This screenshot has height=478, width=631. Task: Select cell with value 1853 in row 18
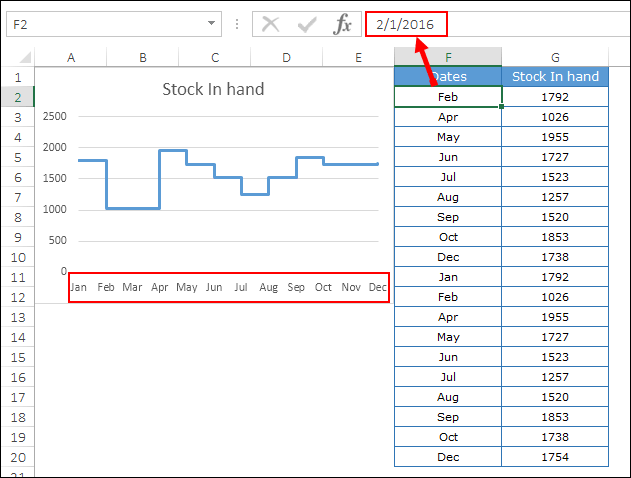coord(555,417)
